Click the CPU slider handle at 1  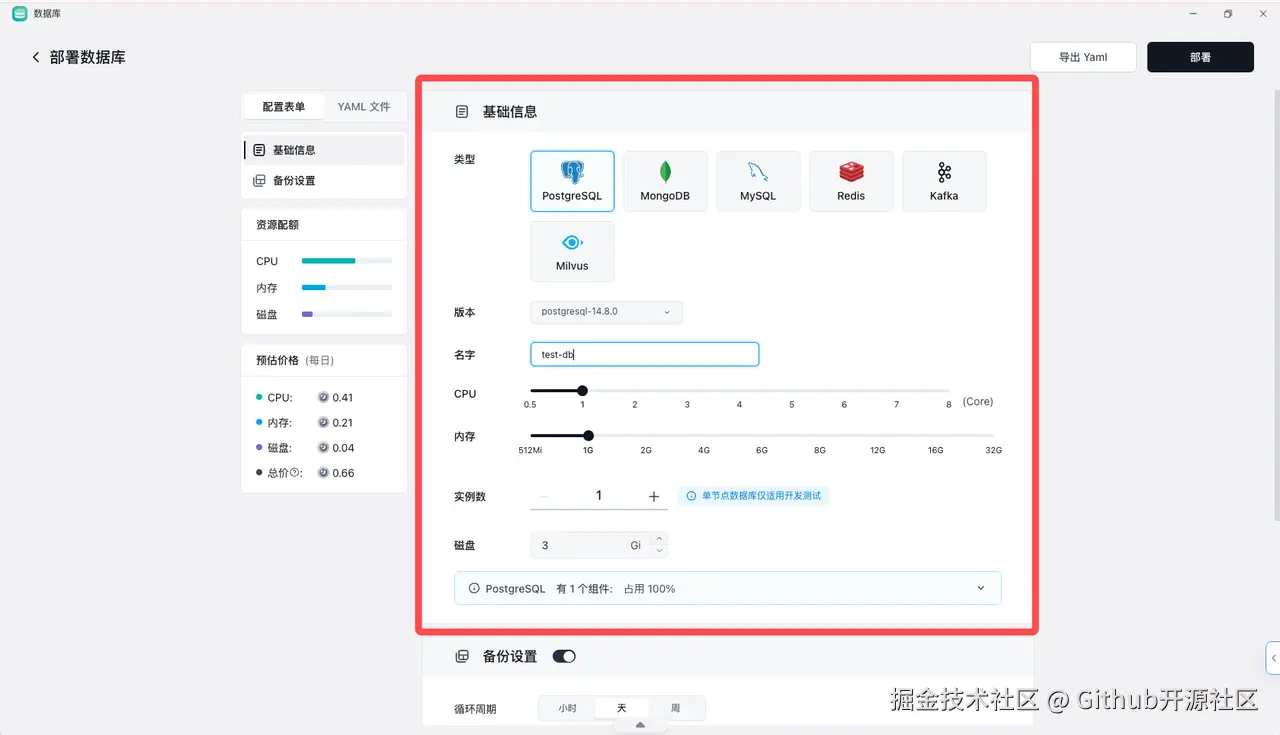[x=582, y=391]
